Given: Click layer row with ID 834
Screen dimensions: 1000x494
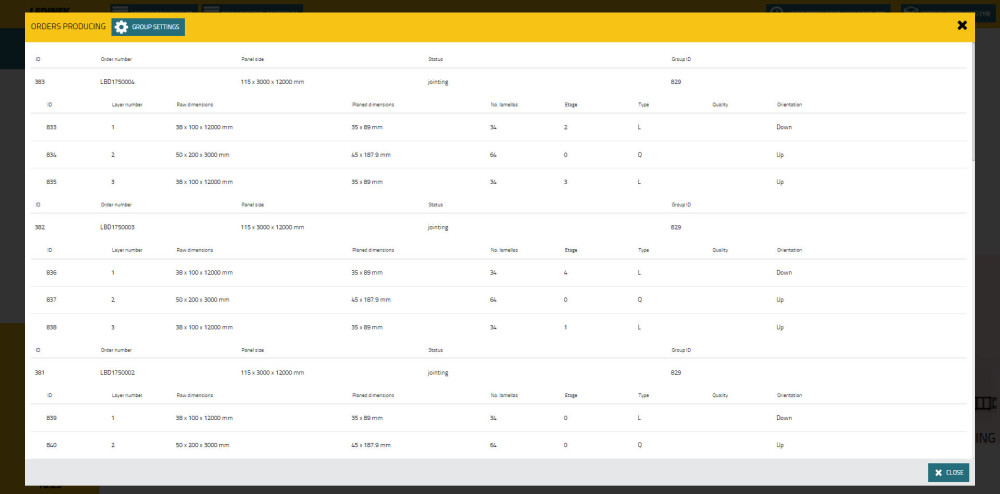Looking at the screenshot, I should point(51,155).
